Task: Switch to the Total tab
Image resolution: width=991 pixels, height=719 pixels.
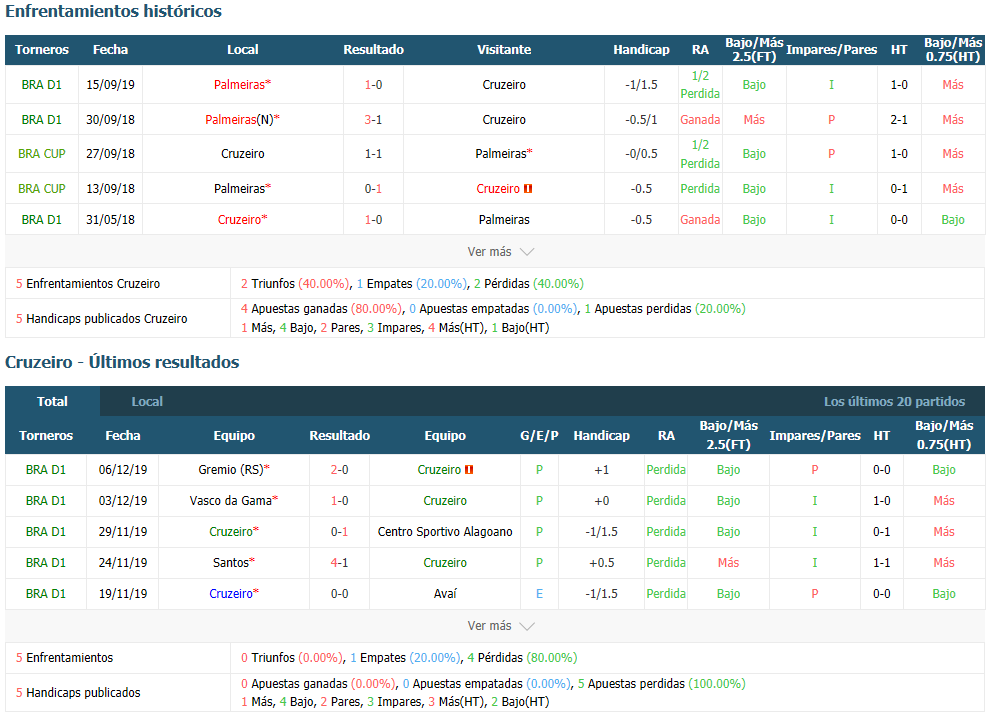Action: (52, 401)
